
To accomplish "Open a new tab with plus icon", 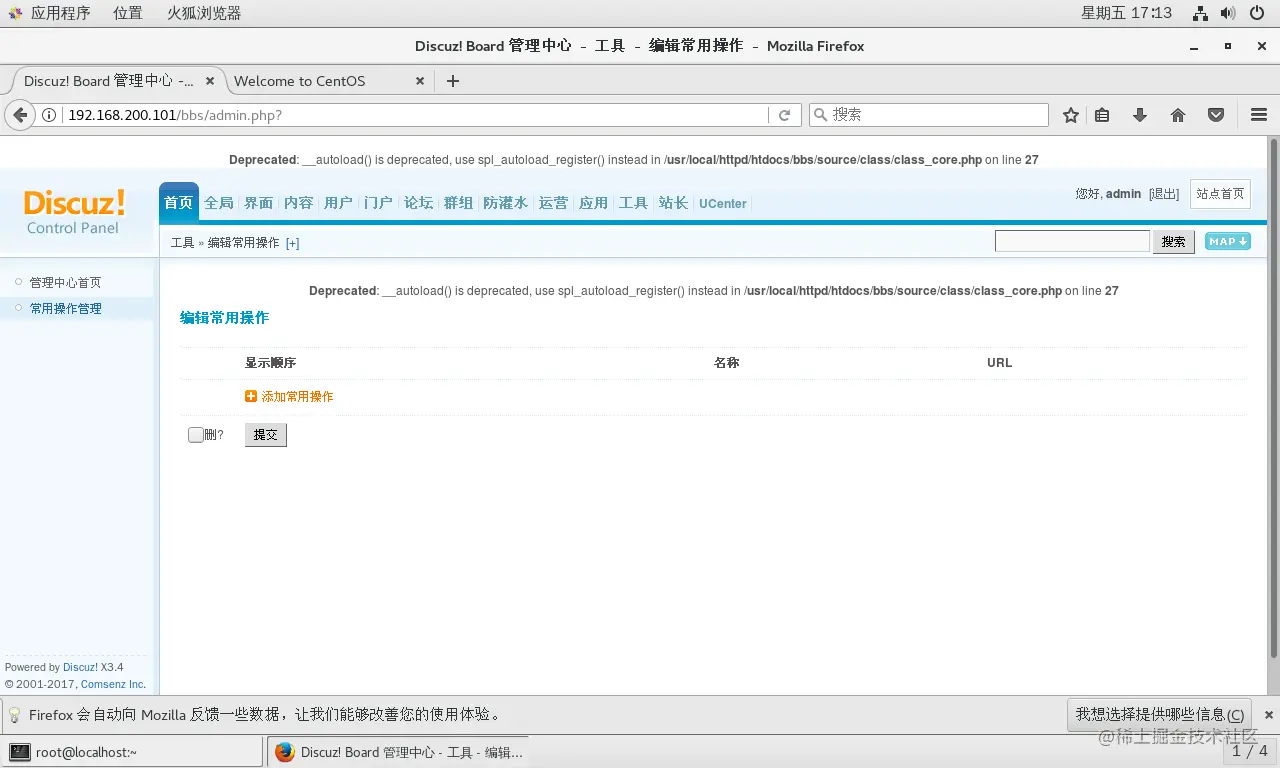I will (453, 81).
